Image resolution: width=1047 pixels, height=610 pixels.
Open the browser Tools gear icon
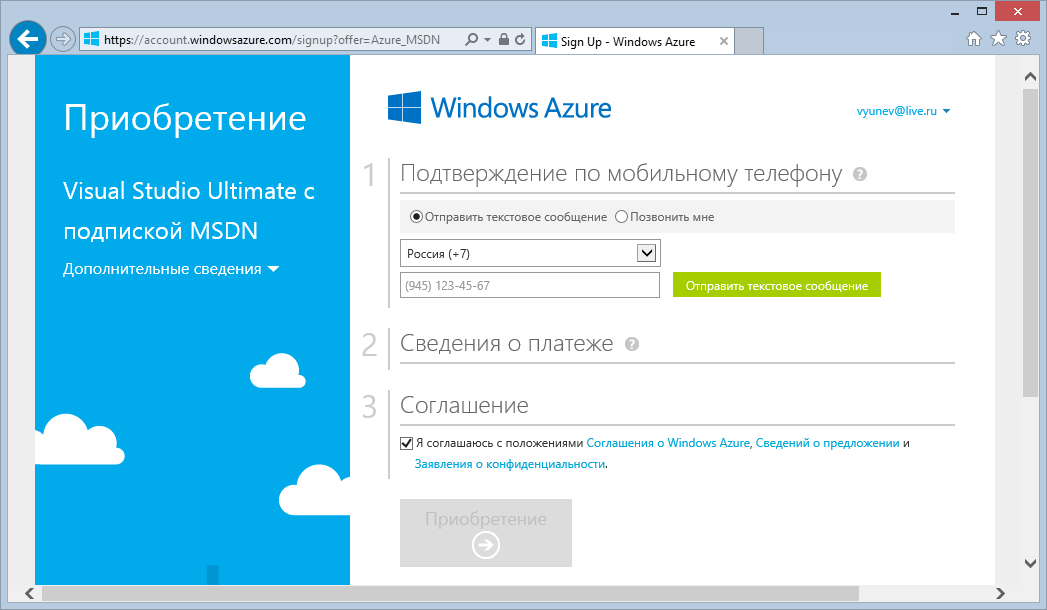1023,39
